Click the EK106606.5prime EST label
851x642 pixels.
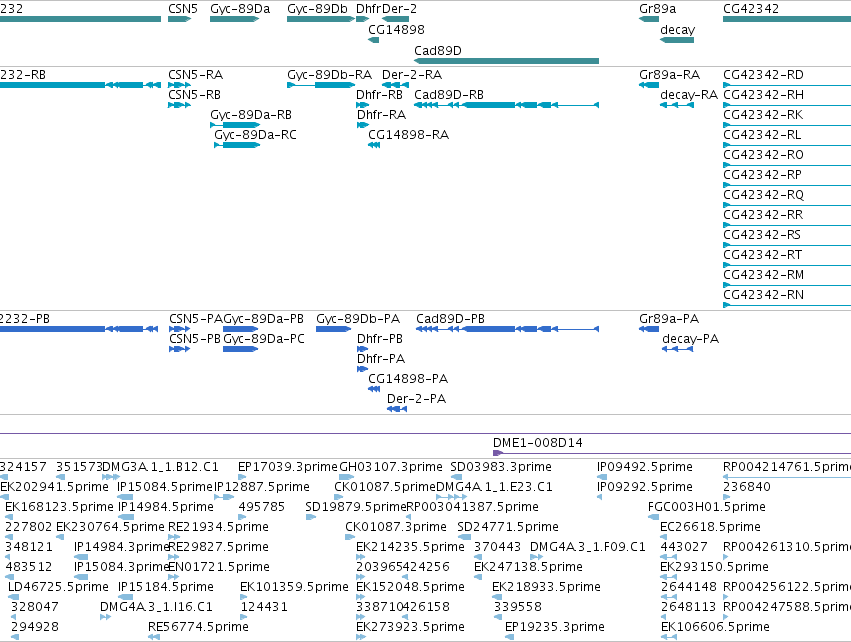pyautogui.click(x=715, y=628)
